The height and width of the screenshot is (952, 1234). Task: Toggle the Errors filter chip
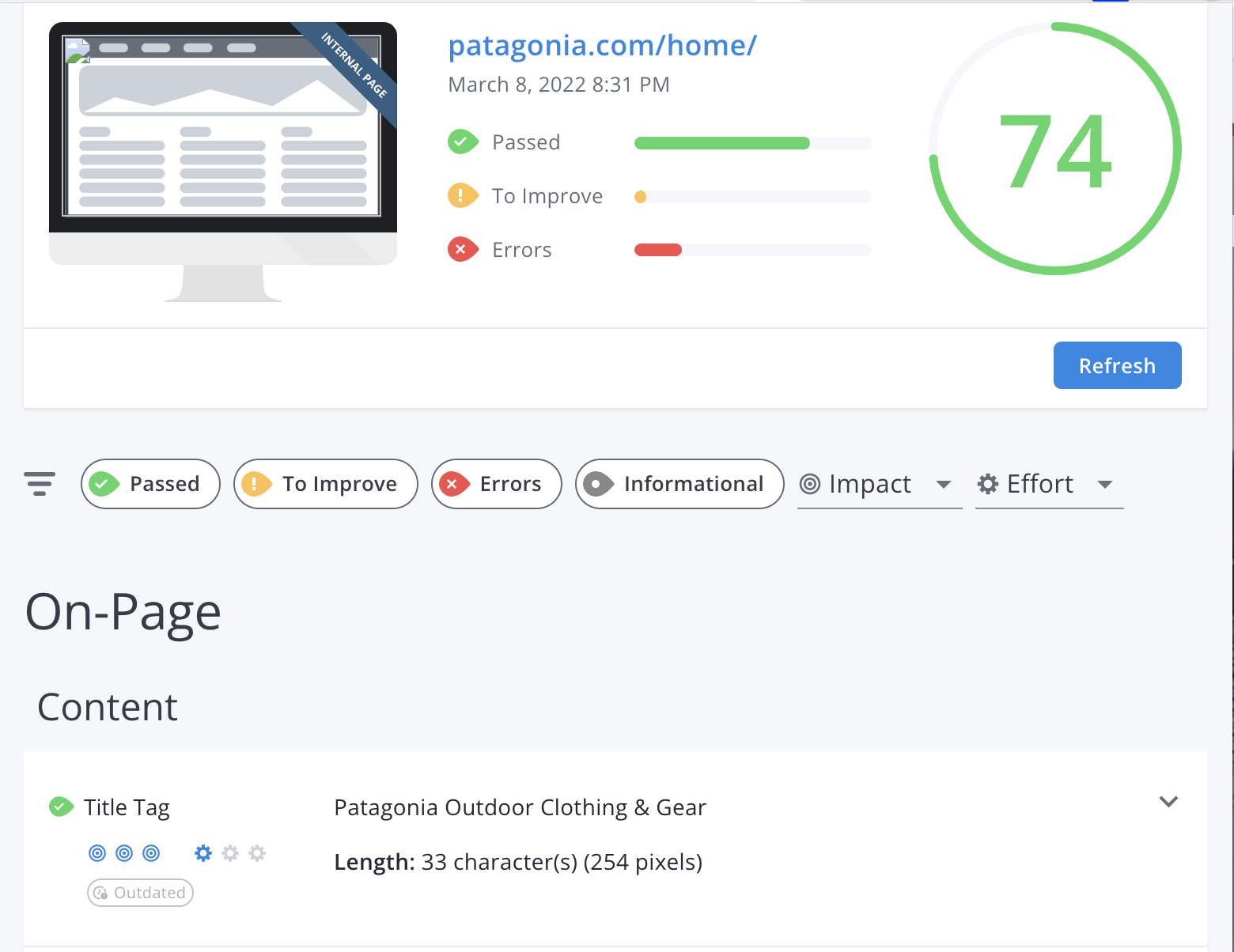pyautogui.click(x=496, y=484)
